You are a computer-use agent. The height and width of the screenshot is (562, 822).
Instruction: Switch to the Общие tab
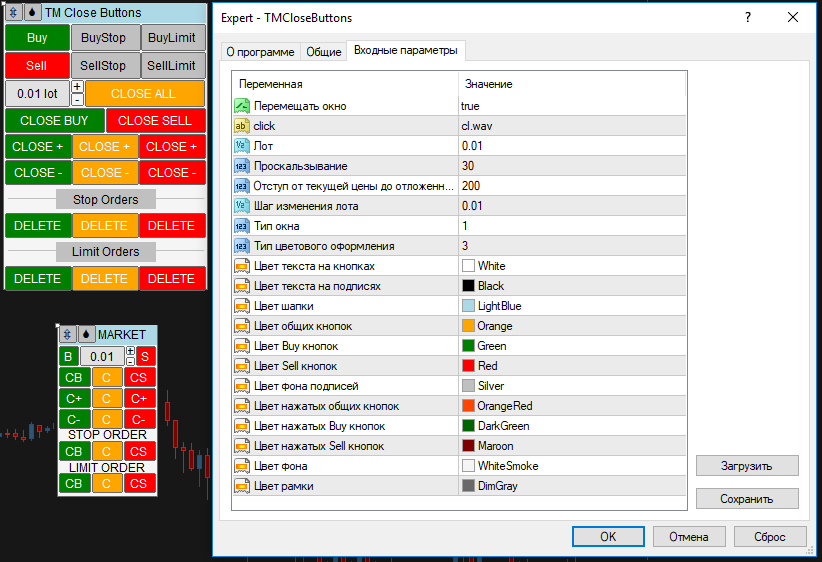point(323,52)
